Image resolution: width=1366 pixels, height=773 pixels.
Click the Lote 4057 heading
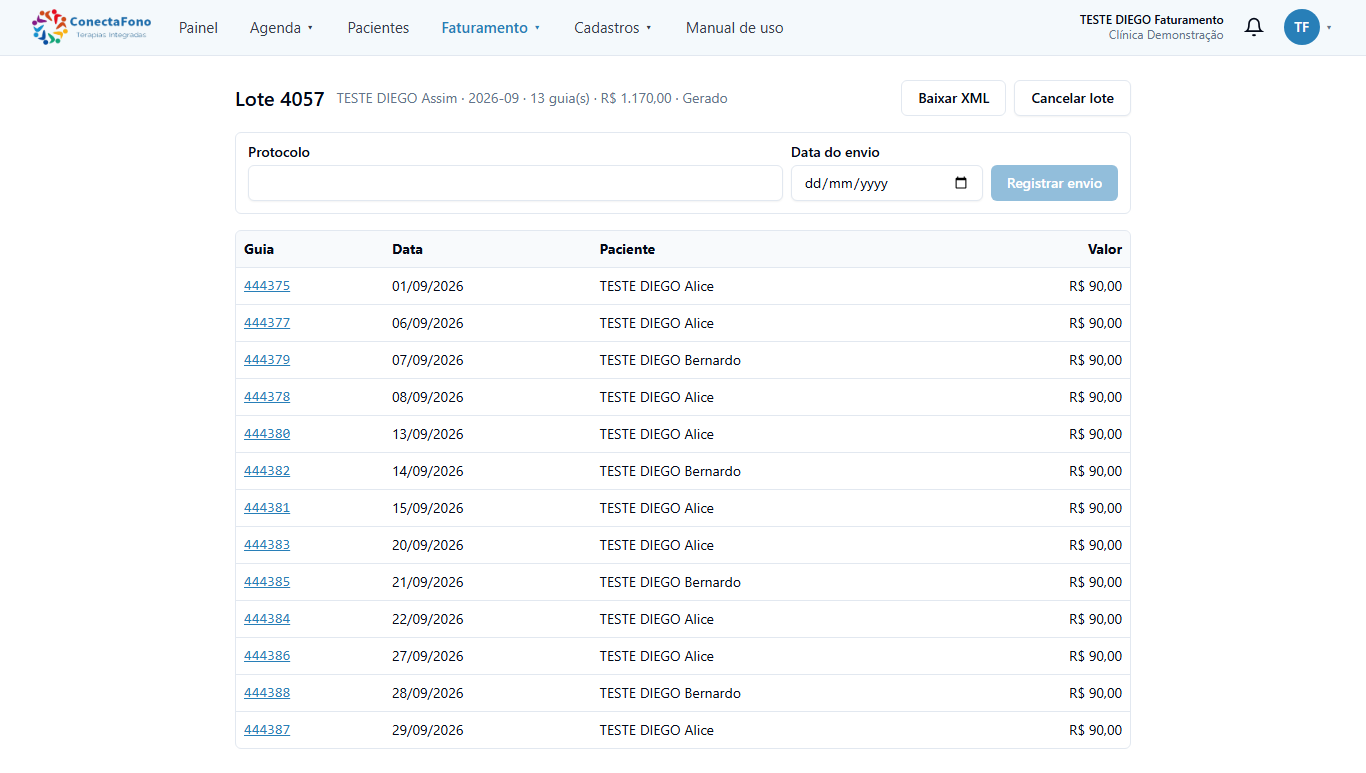point(280,99)
